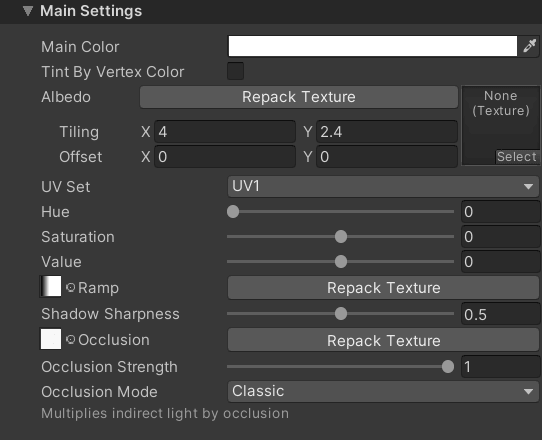Click the Occlusion object picker circle icon
The width and height of the screenshot is (542, 440).
click(70, 340)
